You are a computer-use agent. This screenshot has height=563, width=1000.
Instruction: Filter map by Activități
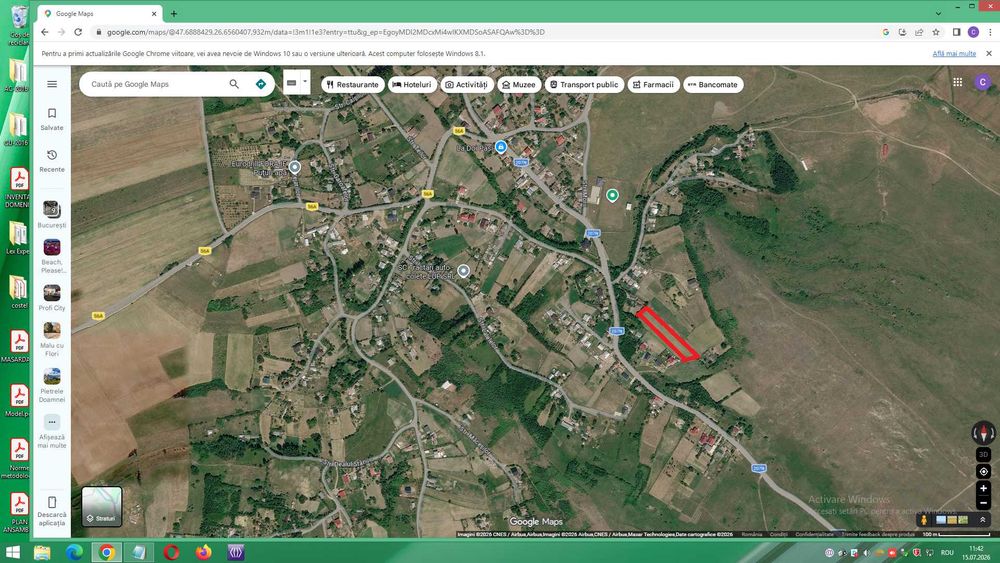tap(467, 84)
